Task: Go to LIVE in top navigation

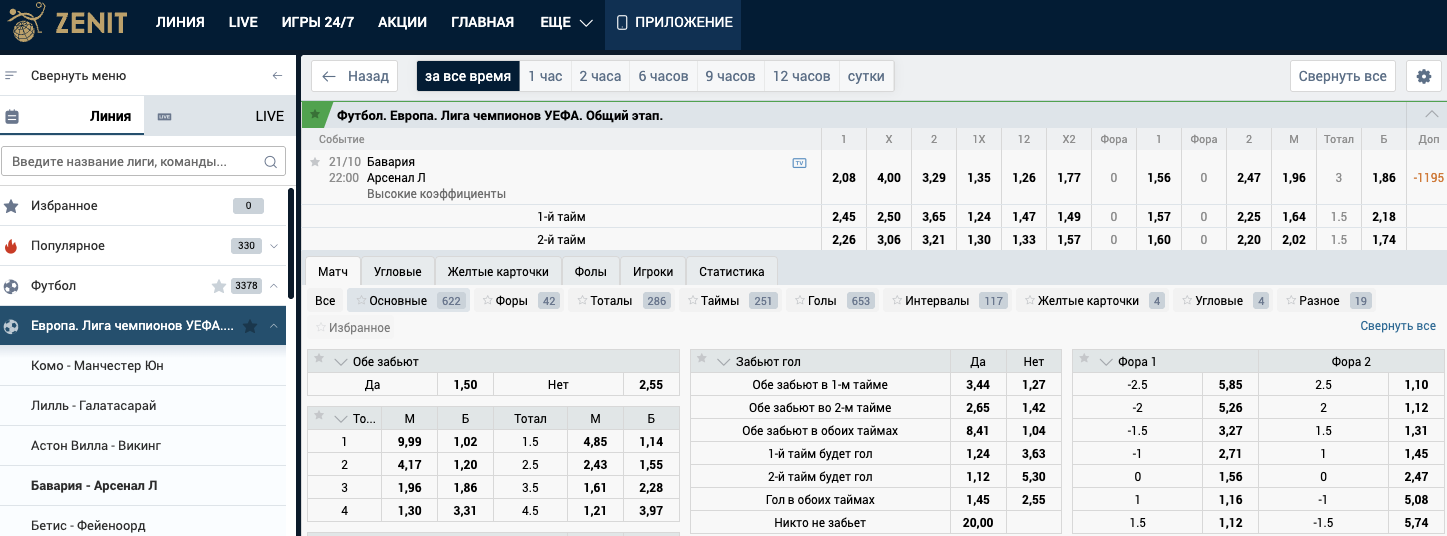Action: pos(243,22)
